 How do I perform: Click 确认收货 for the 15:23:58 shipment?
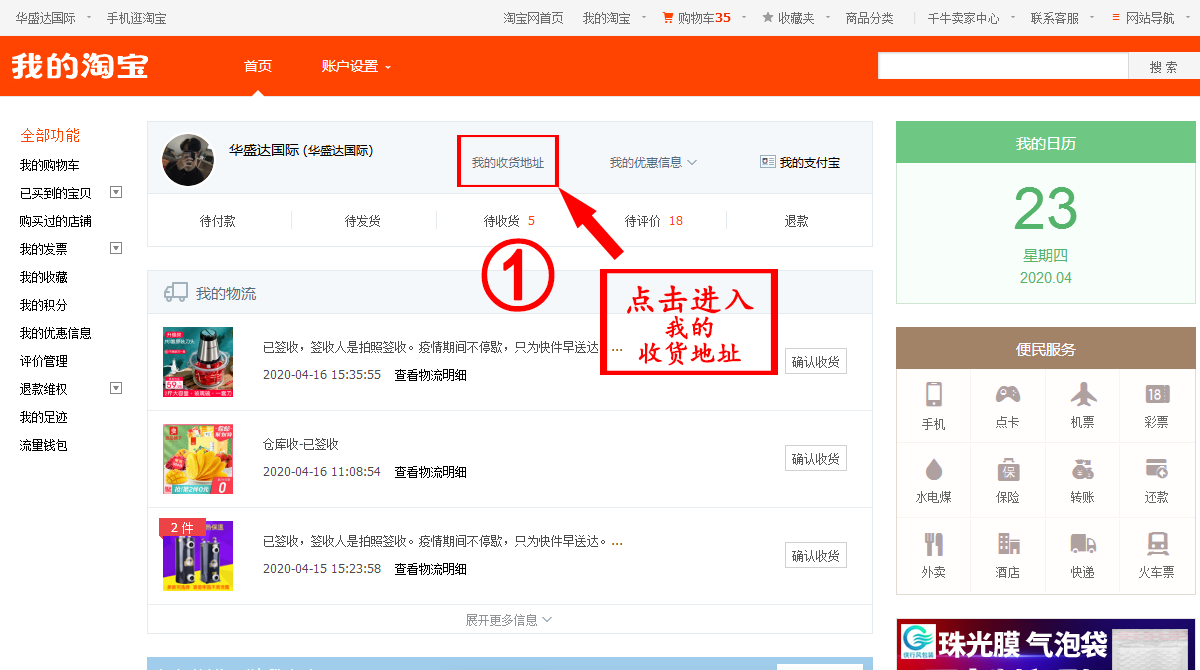click(x=816, y=555)
